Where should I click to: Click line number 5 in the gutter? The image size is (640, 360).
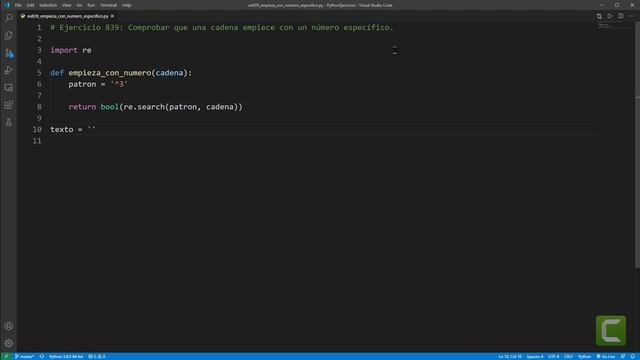point(39,73)
